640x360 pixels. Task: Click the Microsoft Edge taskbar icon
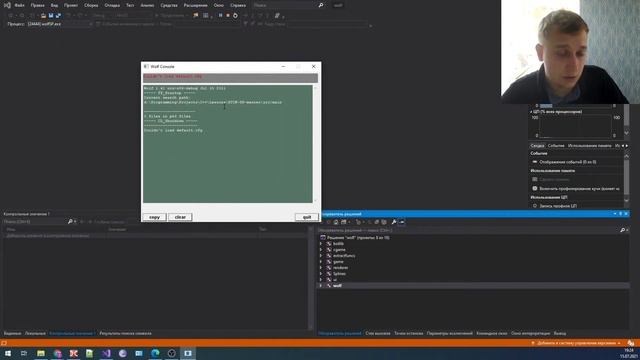(x=155, y=353)
